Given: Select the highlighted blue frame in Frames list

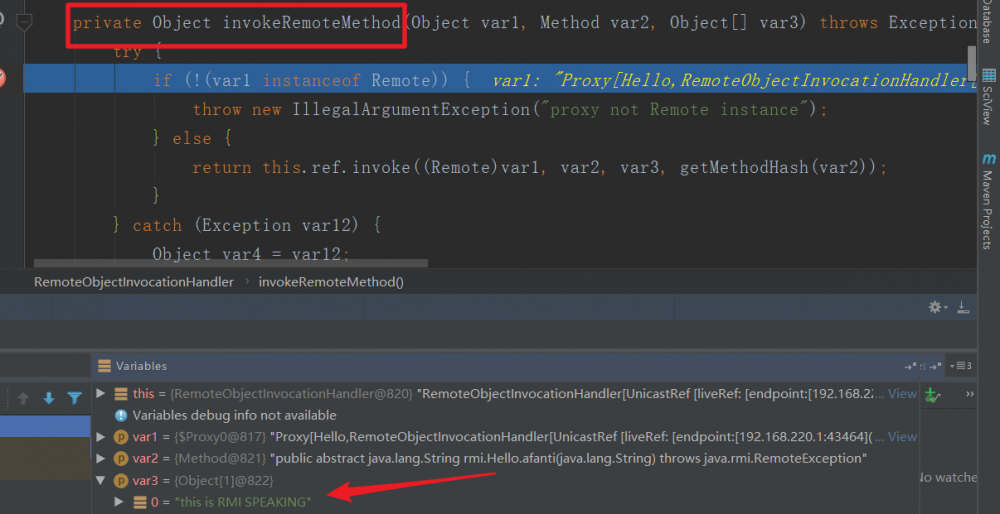Looking at the screenshot, I should coord(45,427).
